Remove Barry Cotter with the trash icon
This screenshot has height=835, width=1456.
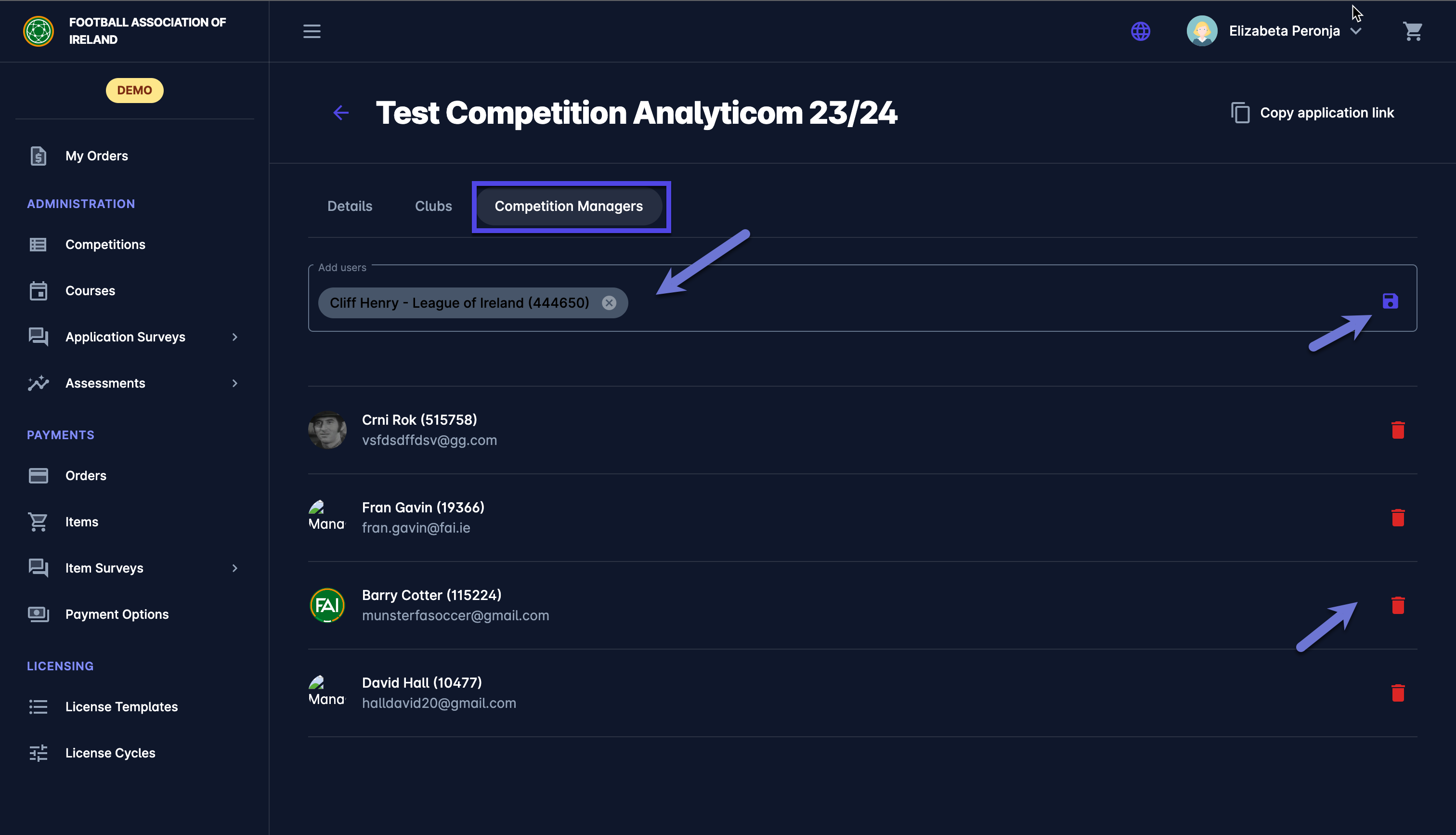(1398, 606)
